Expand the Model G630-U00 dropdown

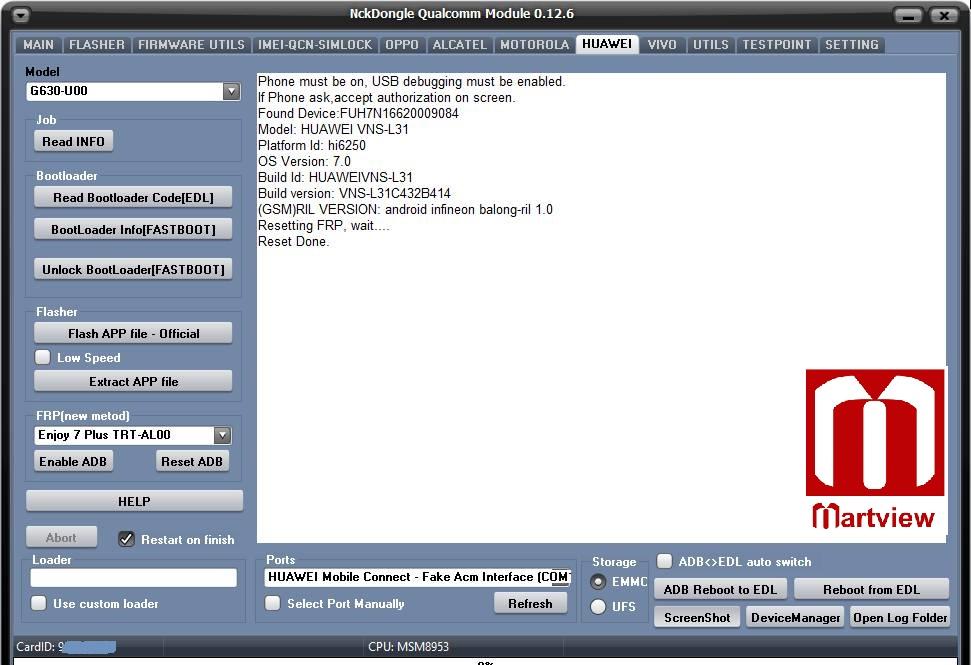point(231,91)
